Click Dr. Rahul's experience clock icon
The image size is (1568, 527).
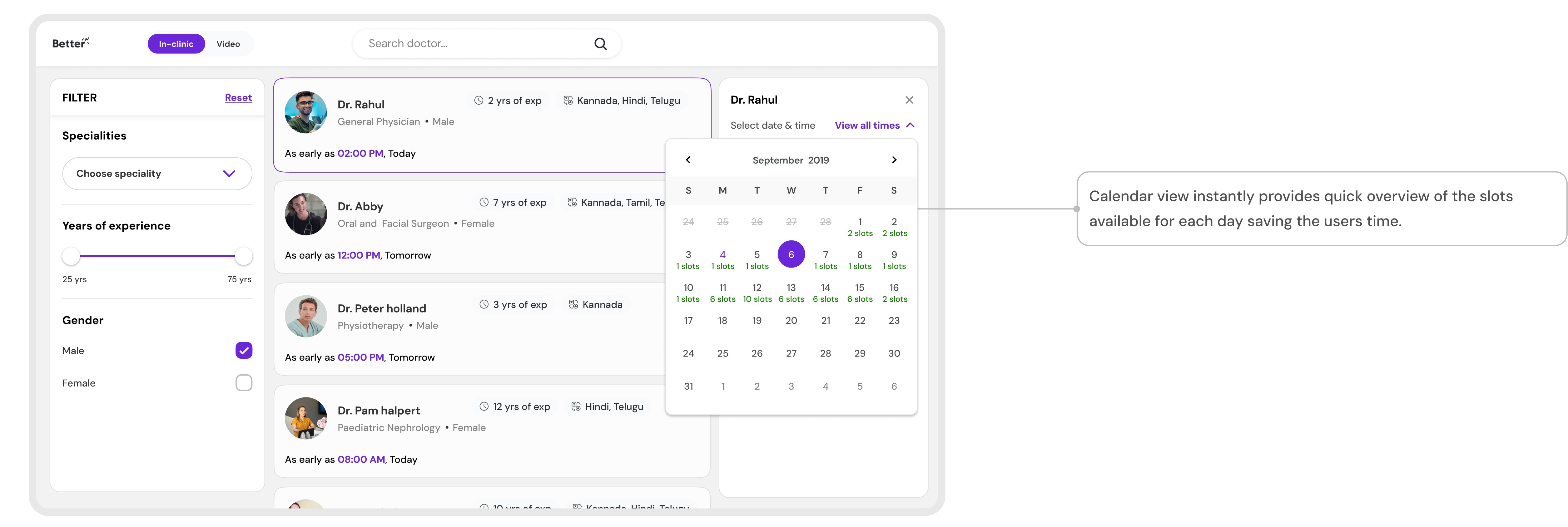click(x=479, y=101)
